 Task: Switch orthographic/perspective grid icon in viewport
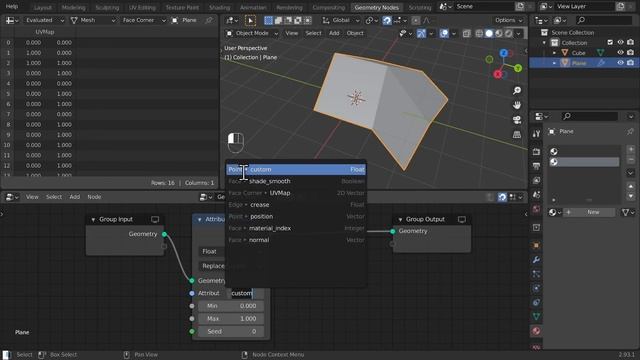(x=517, y=134)
